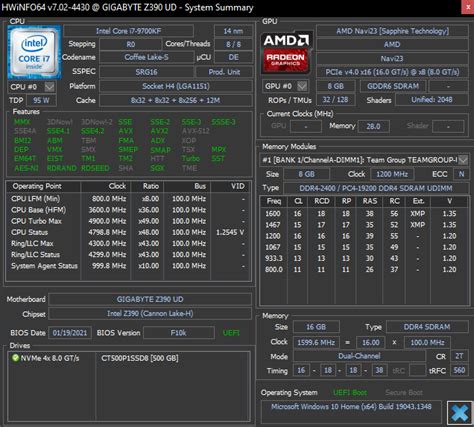Select the CT500P1SSD8 [500 GB] drive

pyautogui.click(x=140, y=358)
